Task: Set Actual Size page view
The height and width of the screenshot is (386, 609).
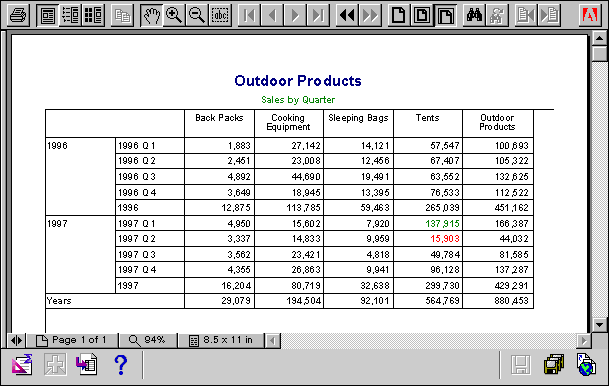Action: pyautogui.click(x=399, y=16)
